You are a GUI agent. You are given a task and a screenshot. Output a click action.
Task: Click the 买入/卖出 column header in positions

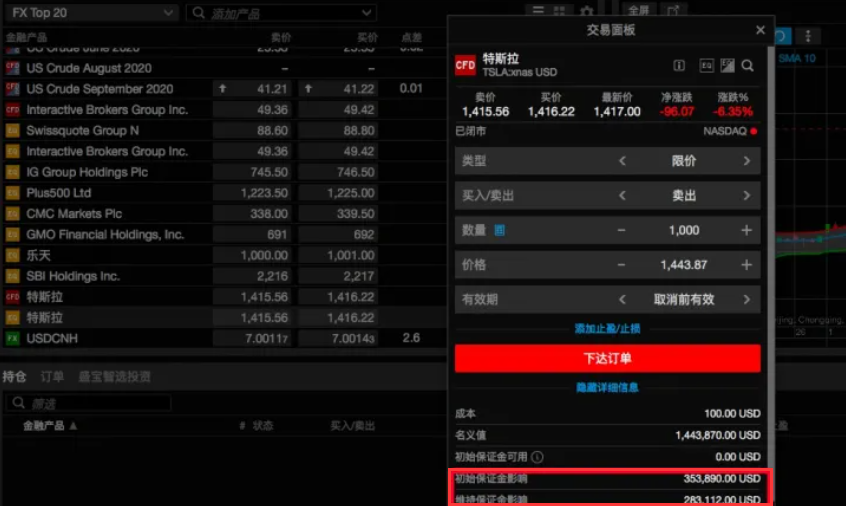(x=352, y=426)
